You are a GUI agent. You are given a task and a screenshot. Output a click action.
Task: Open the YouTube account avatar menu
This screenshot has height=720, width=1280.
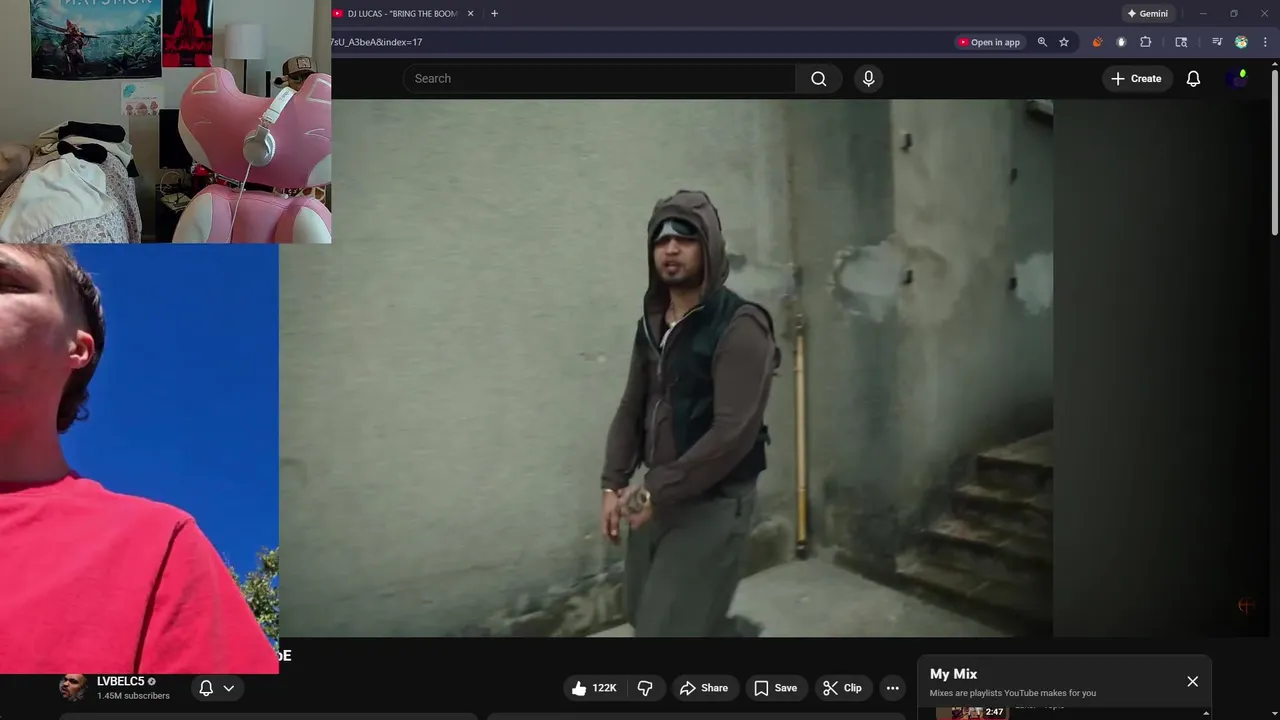point(1238,78)
